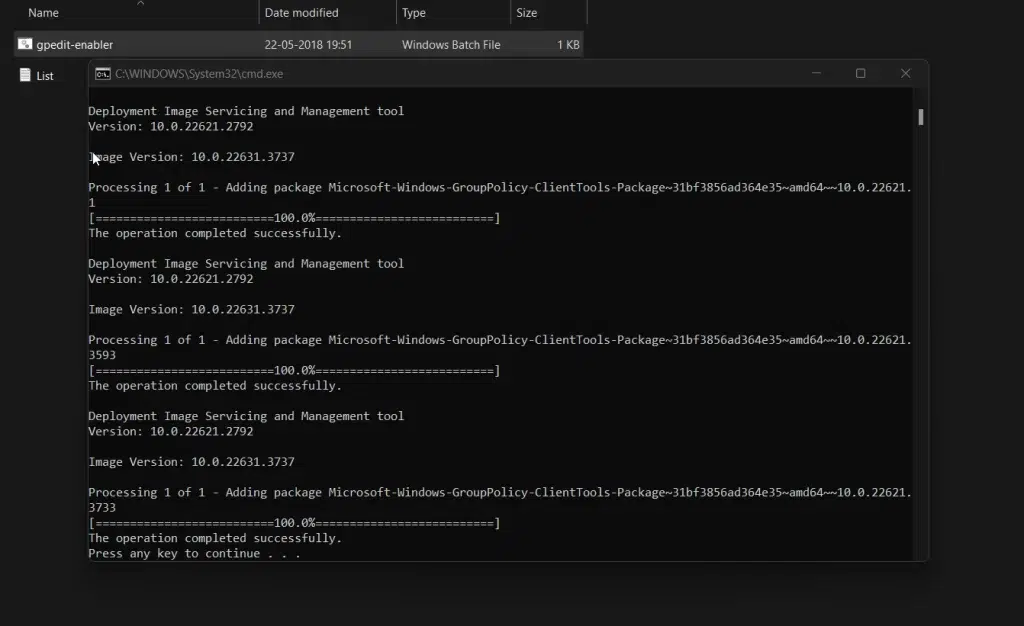
Task: Click the 1 KB size cell
Action: 568,45
